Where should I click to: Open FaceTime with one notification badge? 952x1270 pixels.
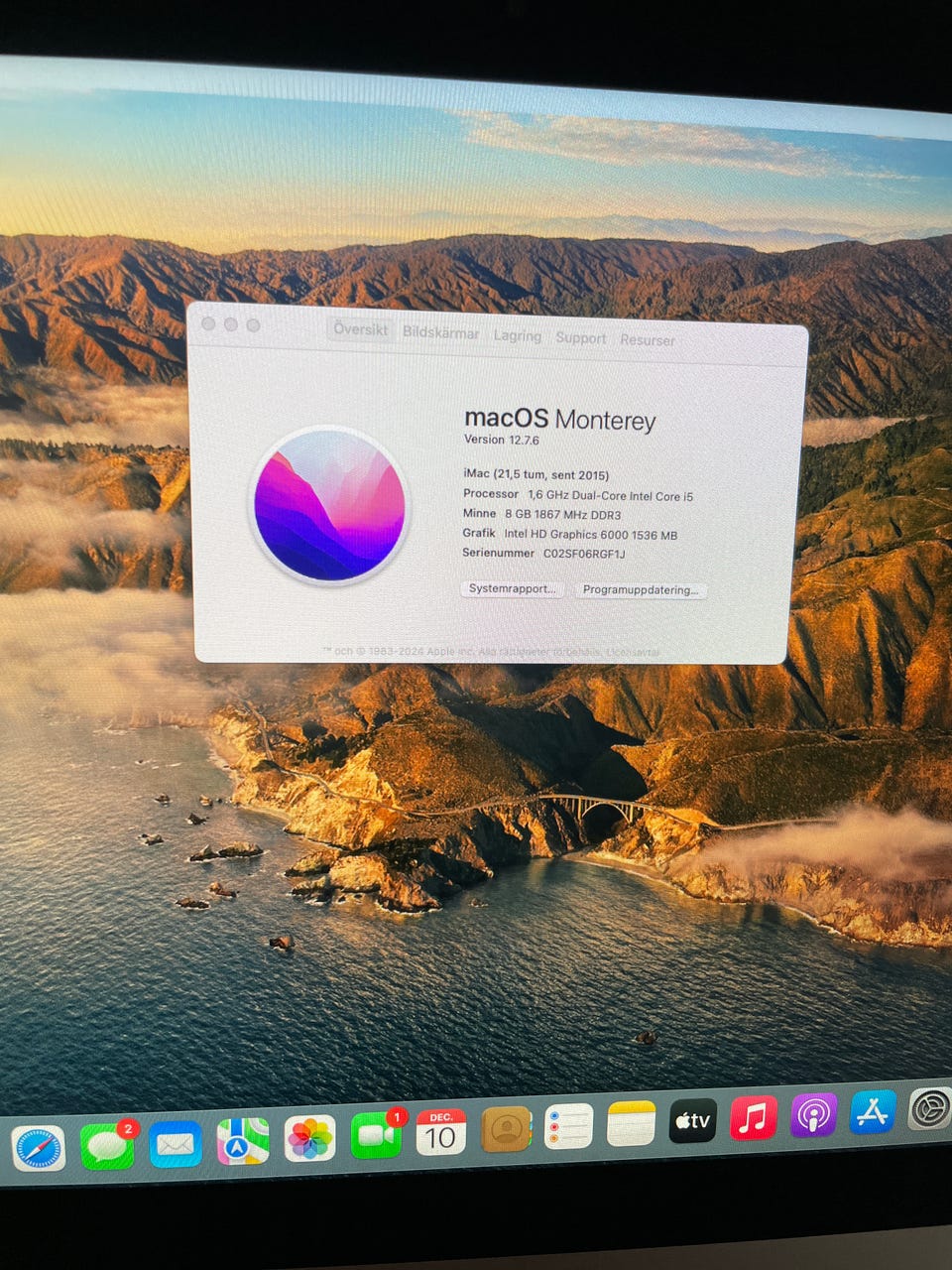[x=377, y=1135]
